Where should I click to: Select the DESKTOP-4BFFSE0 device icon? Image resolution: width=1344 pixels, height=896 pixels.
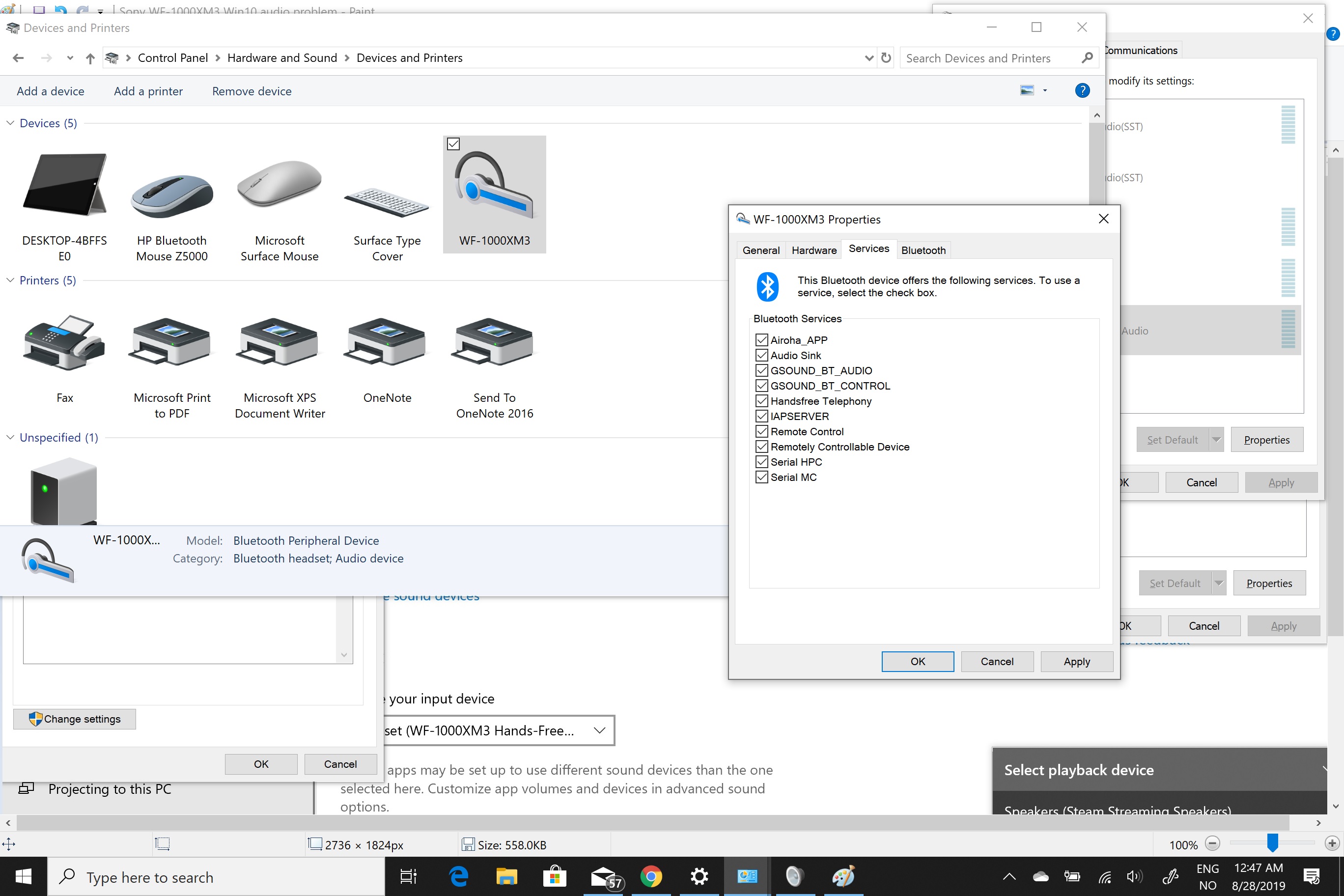tap(64, 185)
